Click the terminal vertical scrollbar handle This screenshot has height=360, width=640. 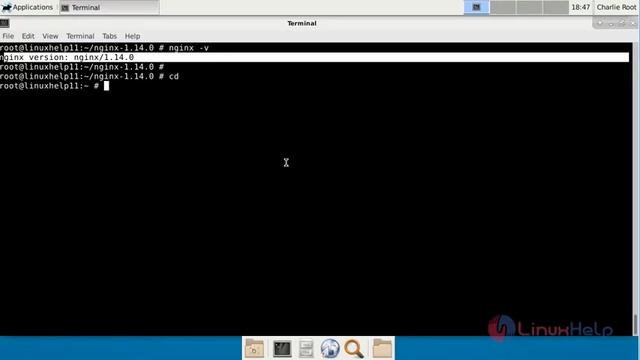tap(635, 324)
